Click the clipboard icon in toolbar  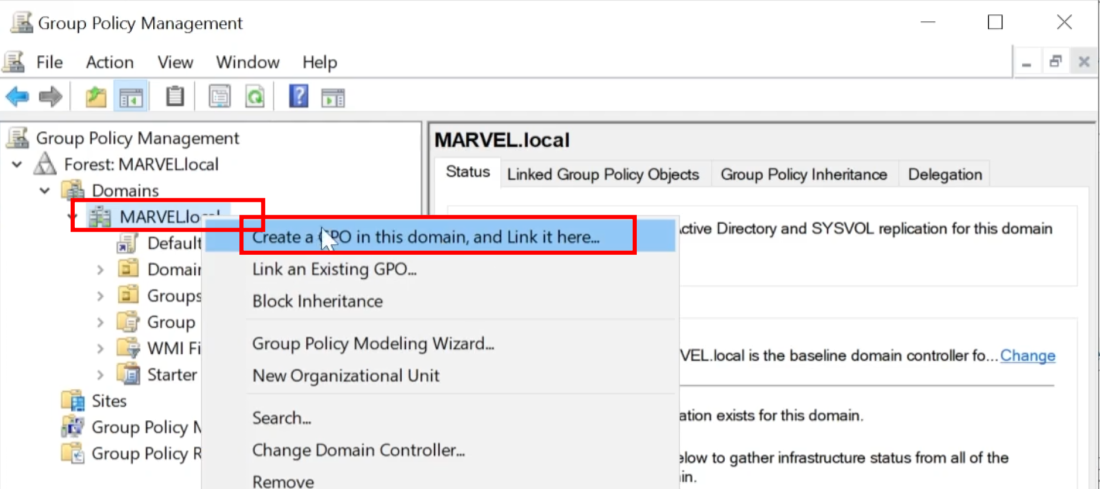(175, 97)
